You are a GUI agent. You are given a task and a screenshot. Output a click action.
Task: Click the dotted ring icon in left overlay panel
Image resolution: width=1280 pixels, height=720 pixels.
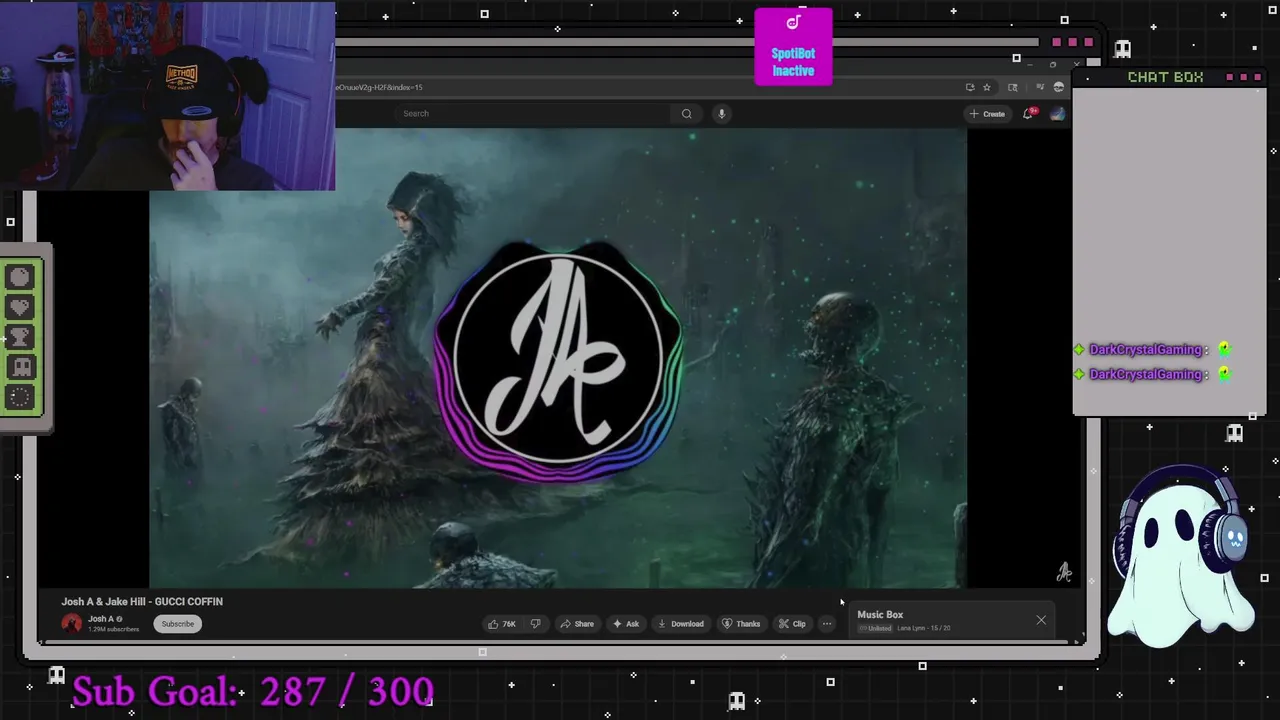20,397
